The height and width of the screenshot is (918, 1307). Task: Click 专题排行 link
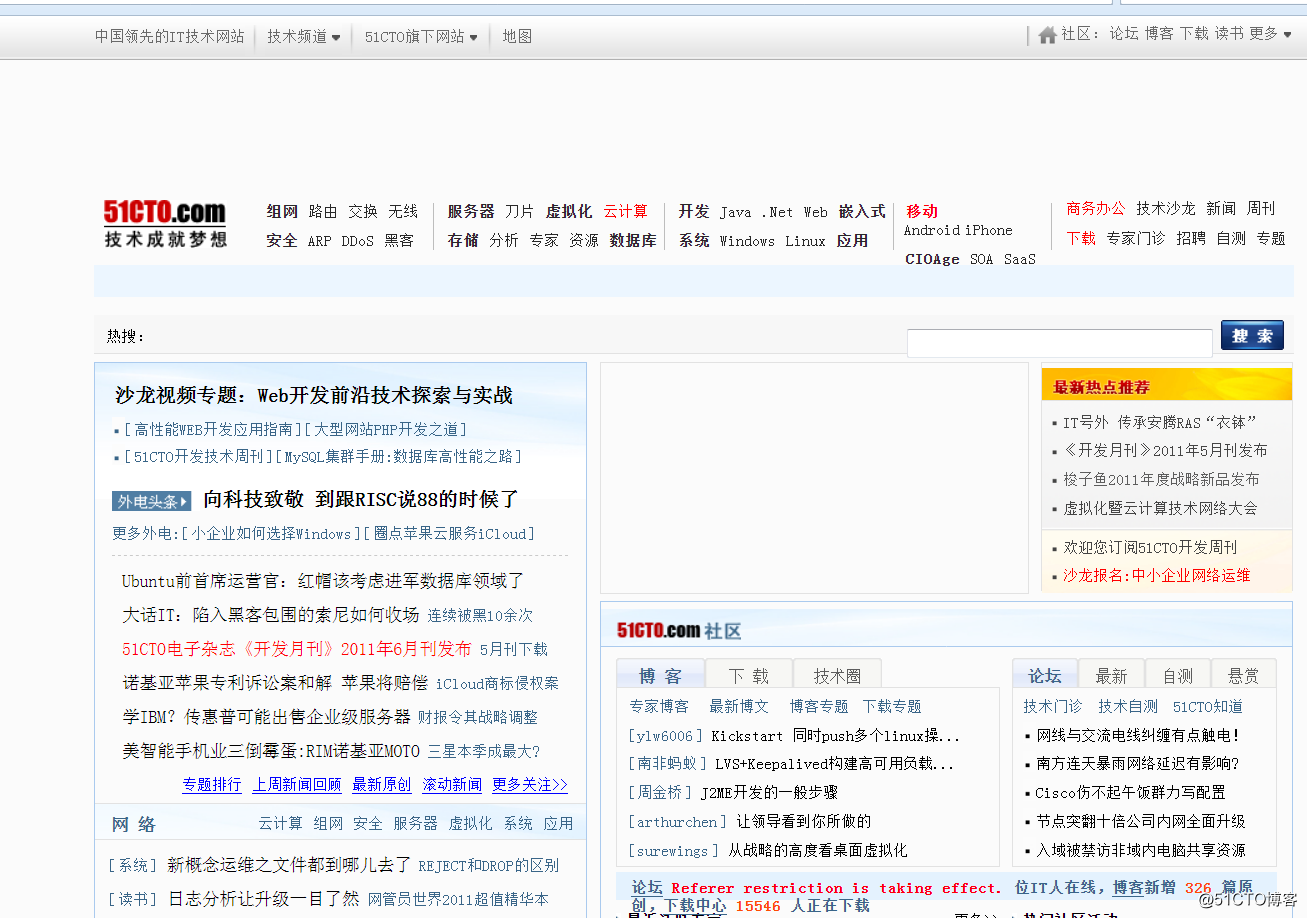point(211,785)
